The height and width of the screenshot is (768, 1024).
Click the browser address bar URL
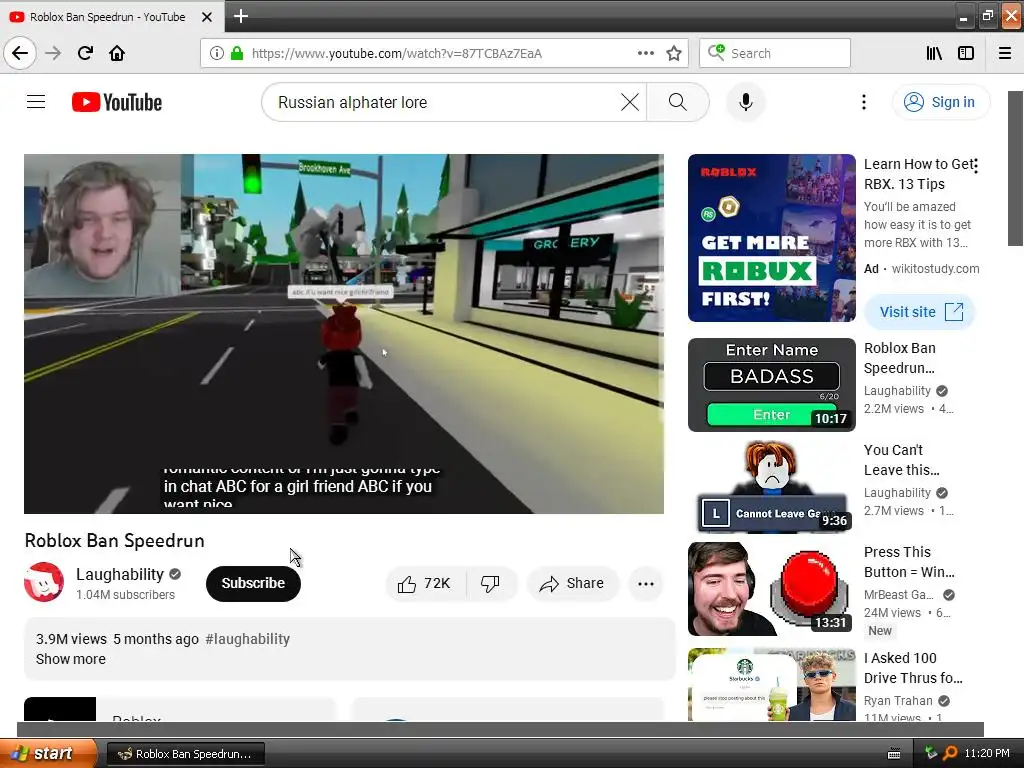pos(397,53)
